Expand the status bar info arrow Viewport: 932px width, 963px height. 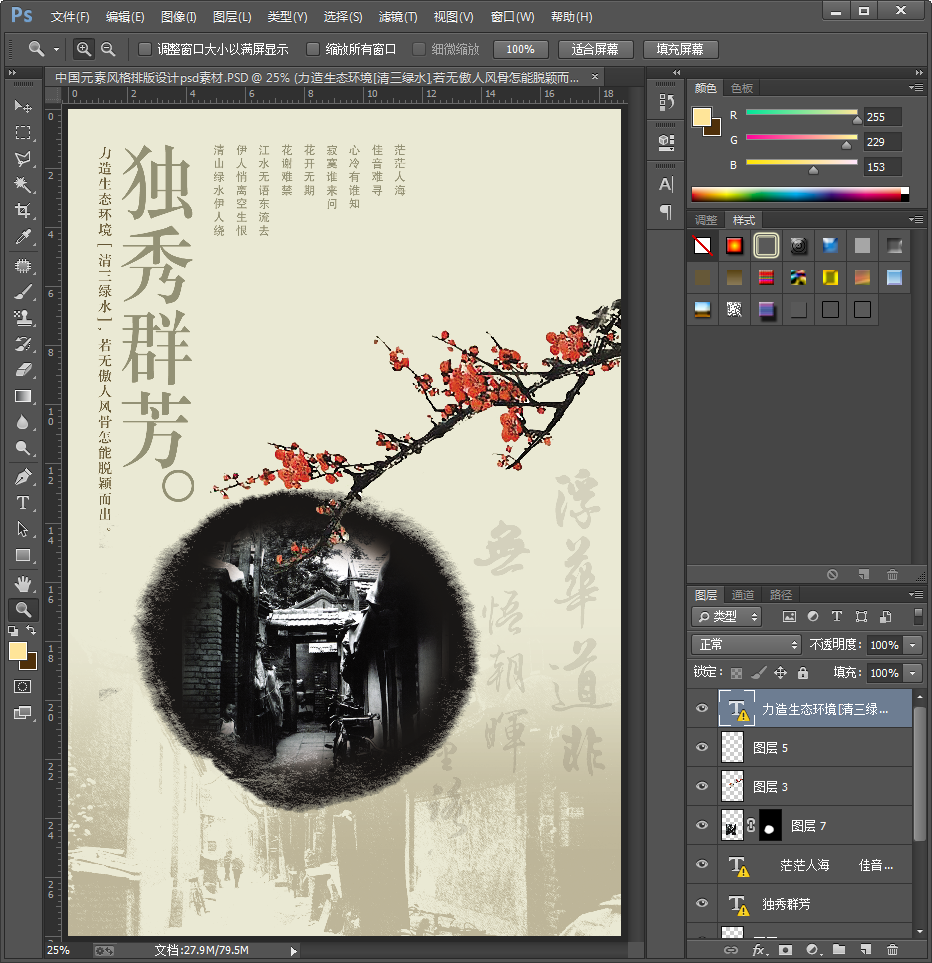[293, 951]
